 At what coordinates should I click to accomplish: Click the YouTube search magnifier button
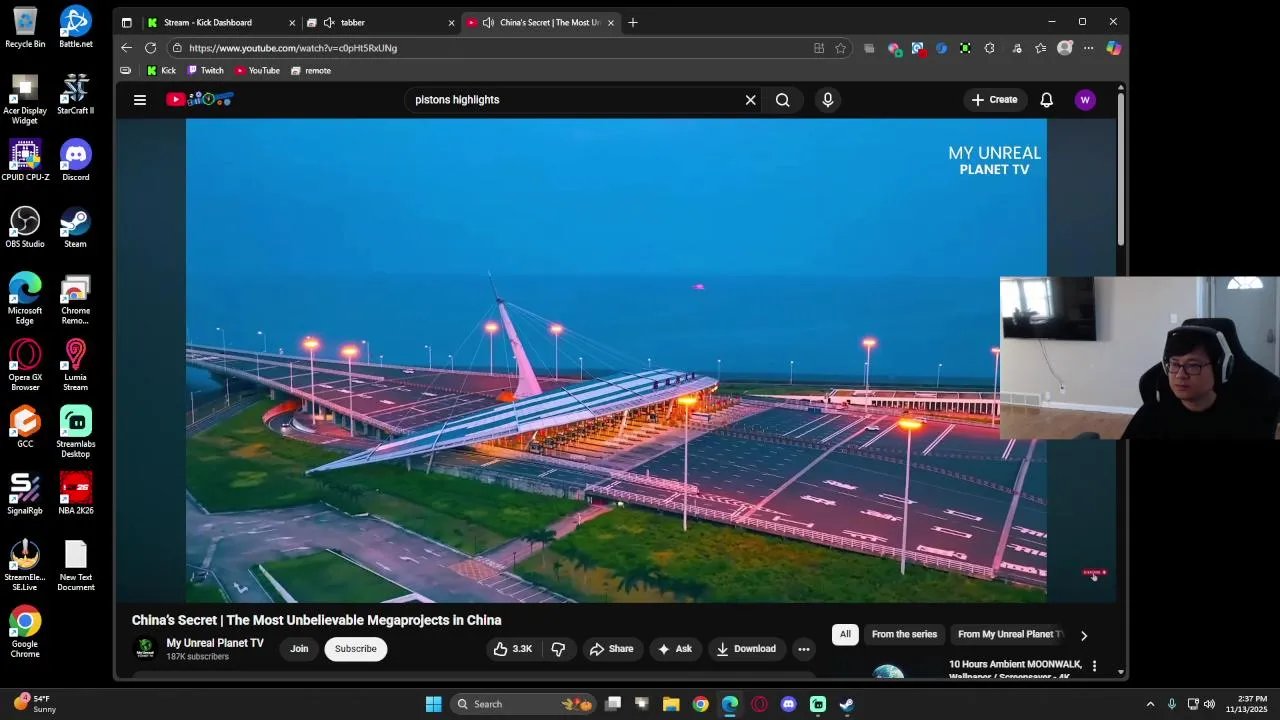point(782,100)
